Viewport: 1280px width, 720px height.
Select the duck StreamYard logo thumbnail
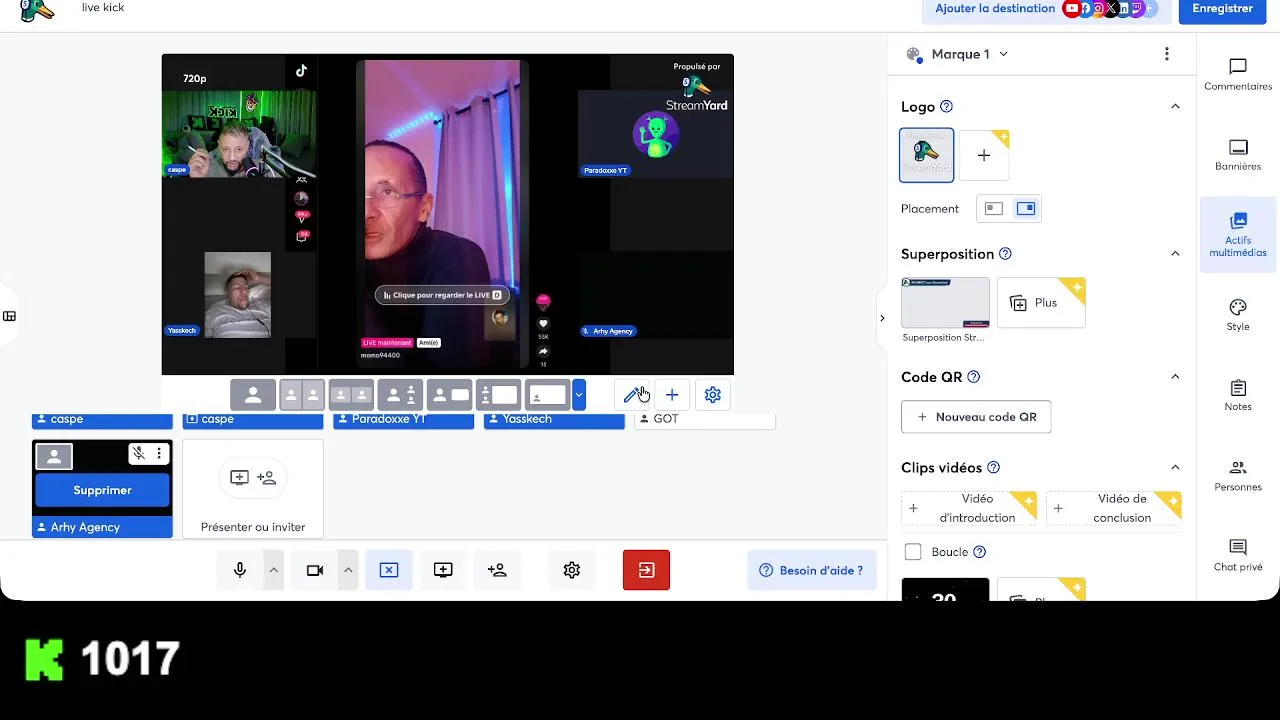tap(927, 155)
